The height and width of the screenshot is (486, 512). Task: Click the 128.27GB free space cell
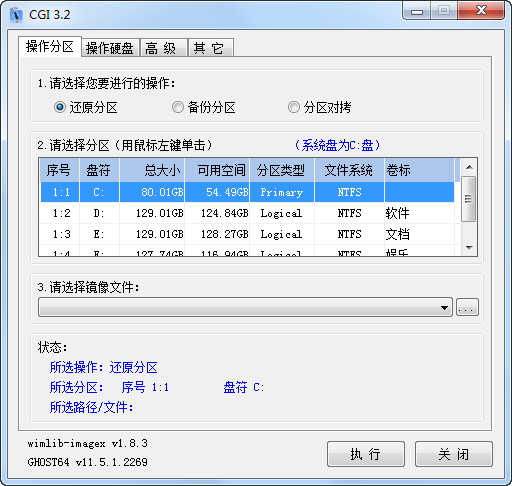[x=217, y=234]
